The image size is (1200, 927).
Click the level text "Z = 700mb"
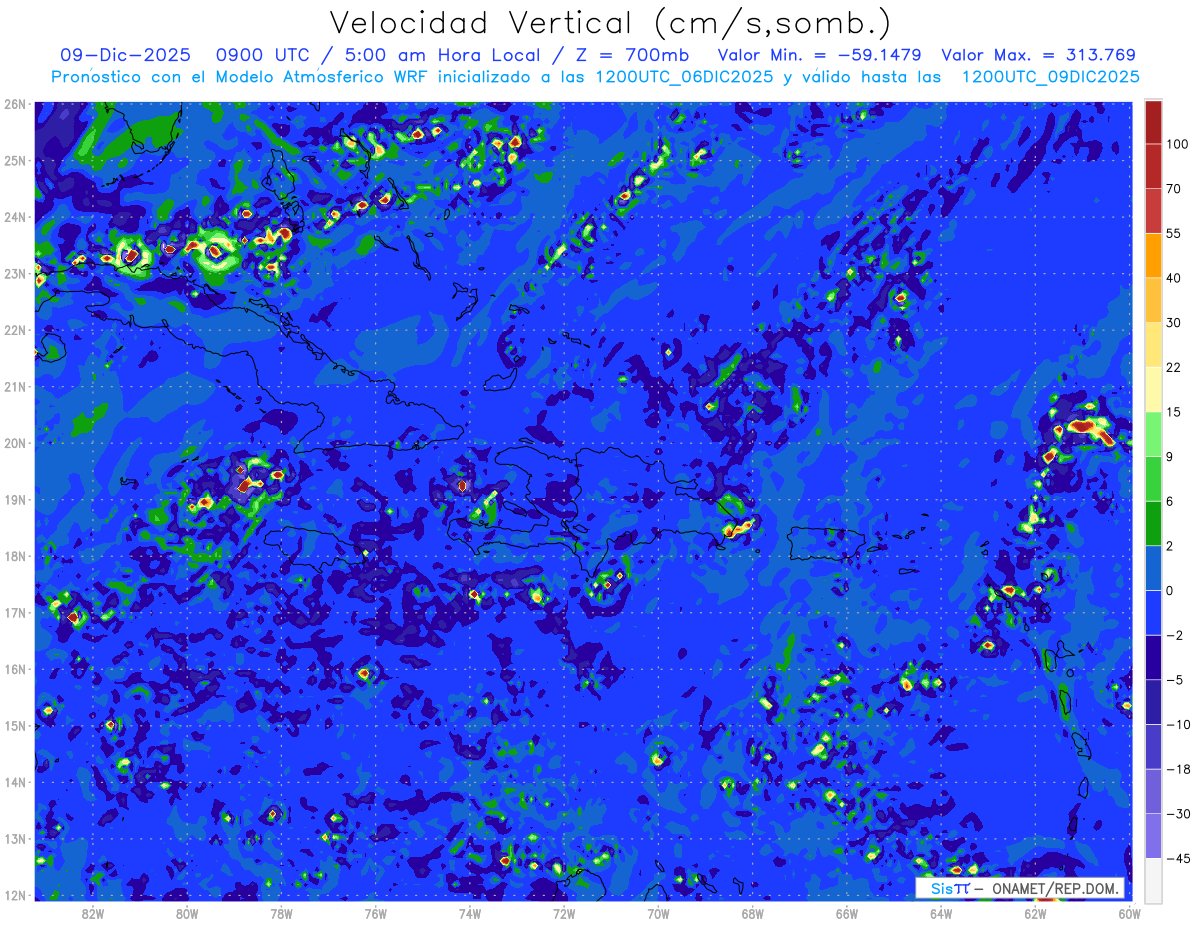tap(633, 55)
